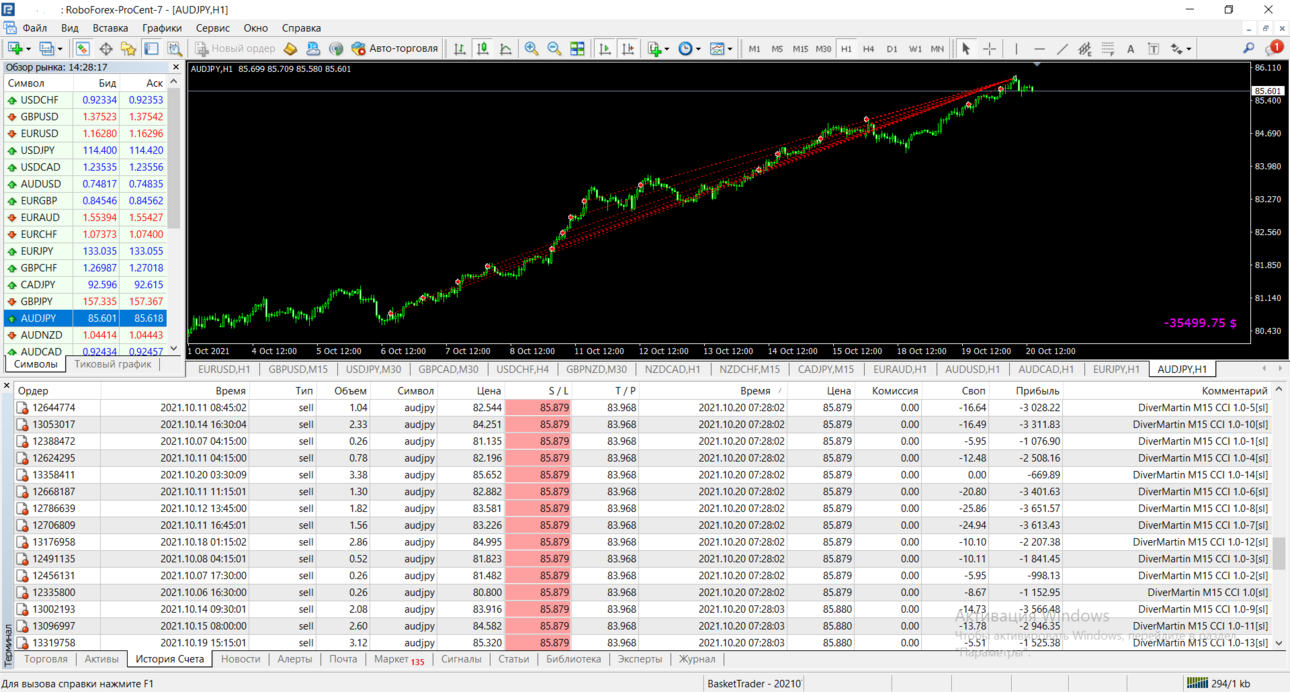Sort by Ордер column header
The width and height of the screenshot is (1290, 692).
click(57, 391)
